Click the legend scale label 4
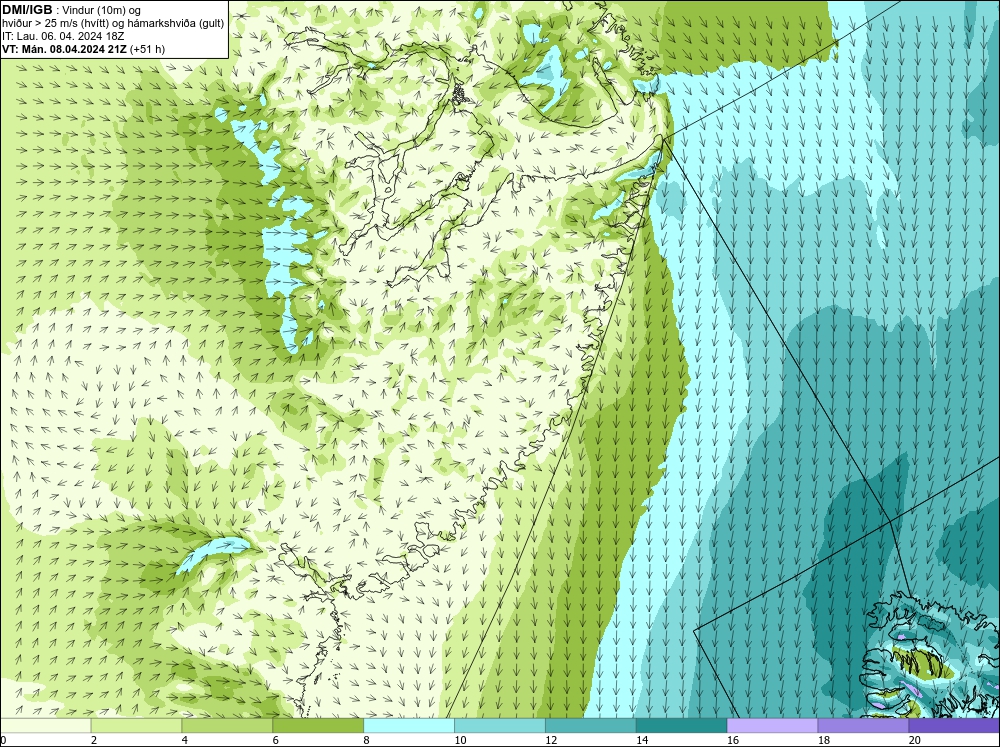 pyautogui.click(x=185, y=740)
